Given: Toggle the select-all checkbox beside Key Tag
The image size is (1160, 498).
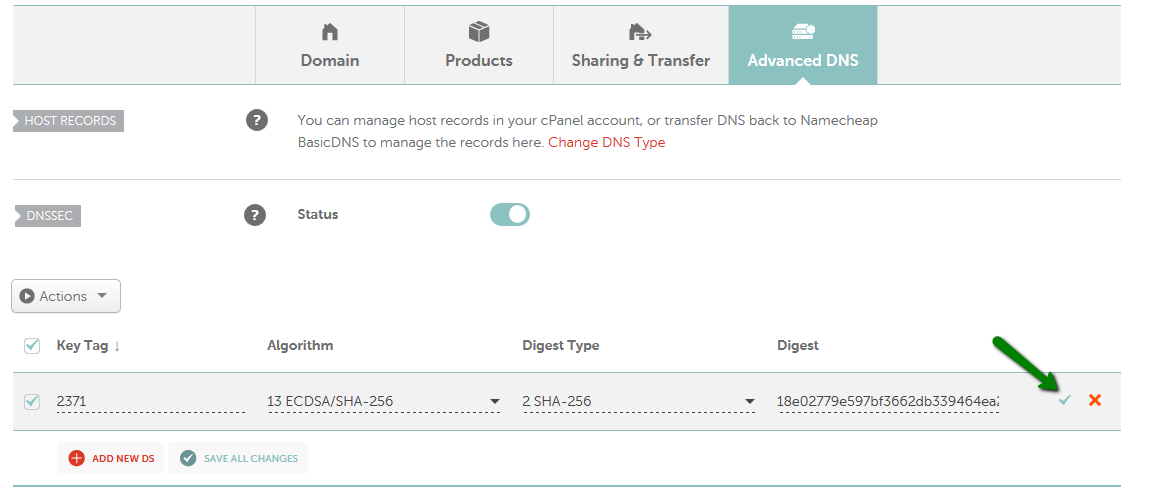Looking at the screenshot, I should (x=32, y=346).
